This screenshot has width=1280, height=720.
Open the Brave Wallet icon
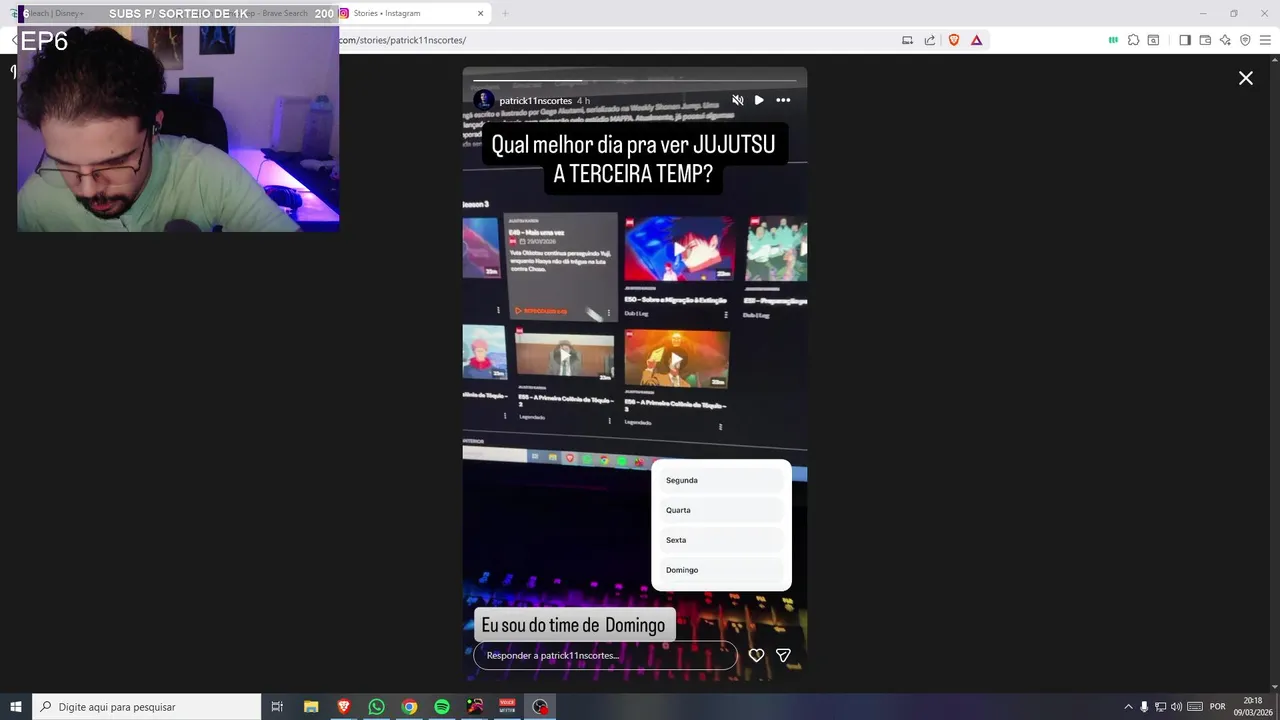click(1205, 40)
